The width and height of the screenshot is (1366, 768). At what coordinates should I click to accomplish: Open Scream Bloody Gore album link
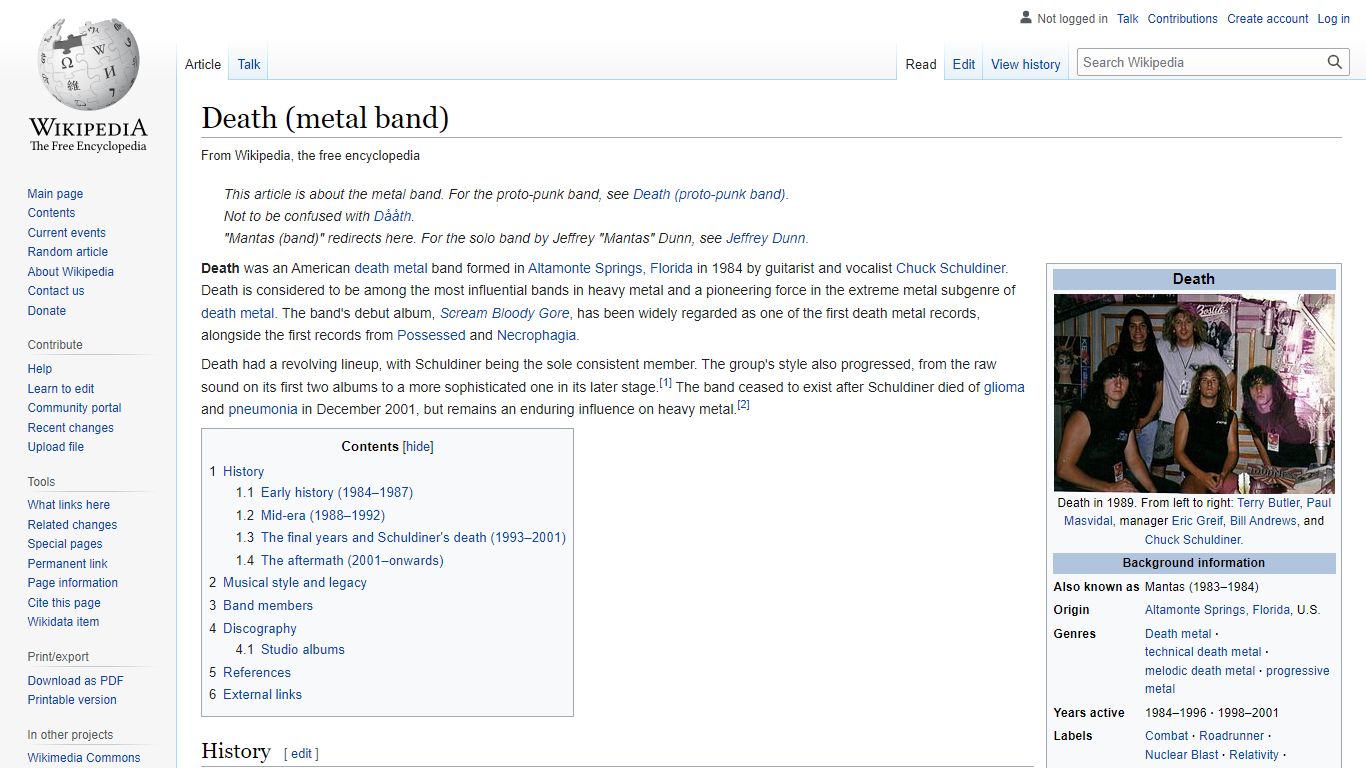coord(504,313)
